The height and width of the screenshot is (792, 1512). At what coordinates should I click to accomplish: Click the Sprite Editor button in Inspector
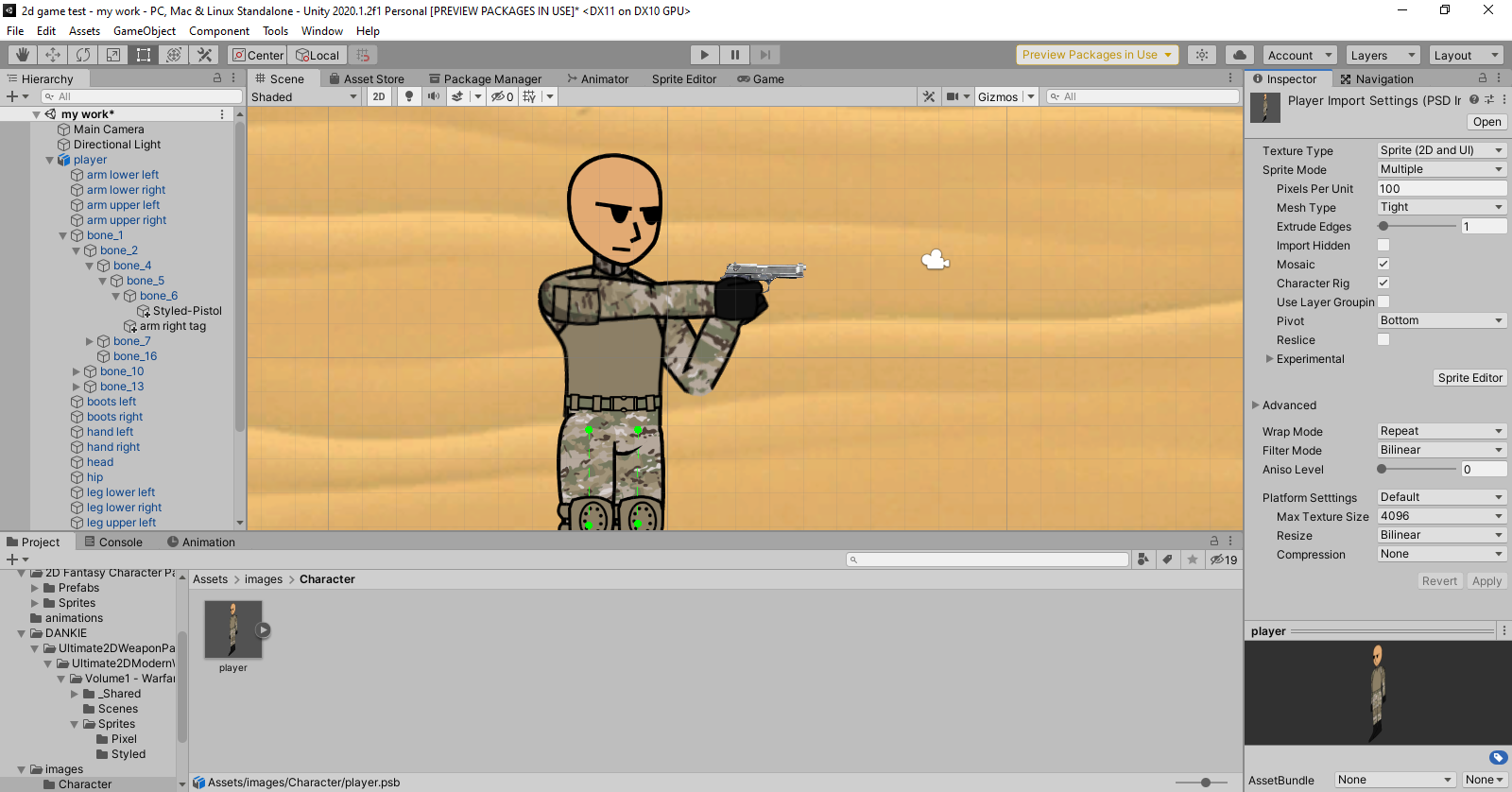coord(1469,378)
